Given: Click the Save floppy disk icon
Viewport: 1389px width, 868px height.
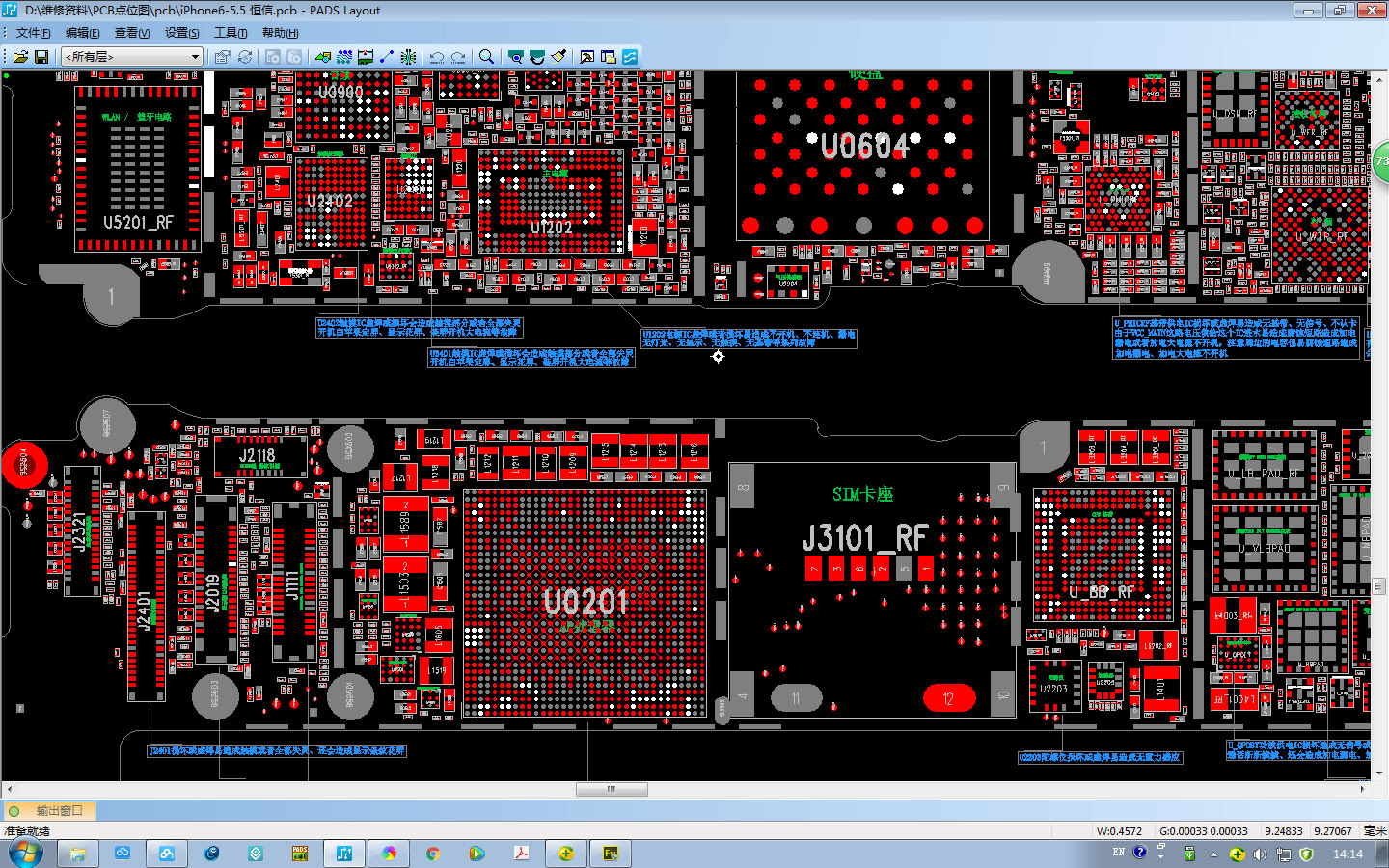Looking at the screenshot, I should (x=41, y=57).
